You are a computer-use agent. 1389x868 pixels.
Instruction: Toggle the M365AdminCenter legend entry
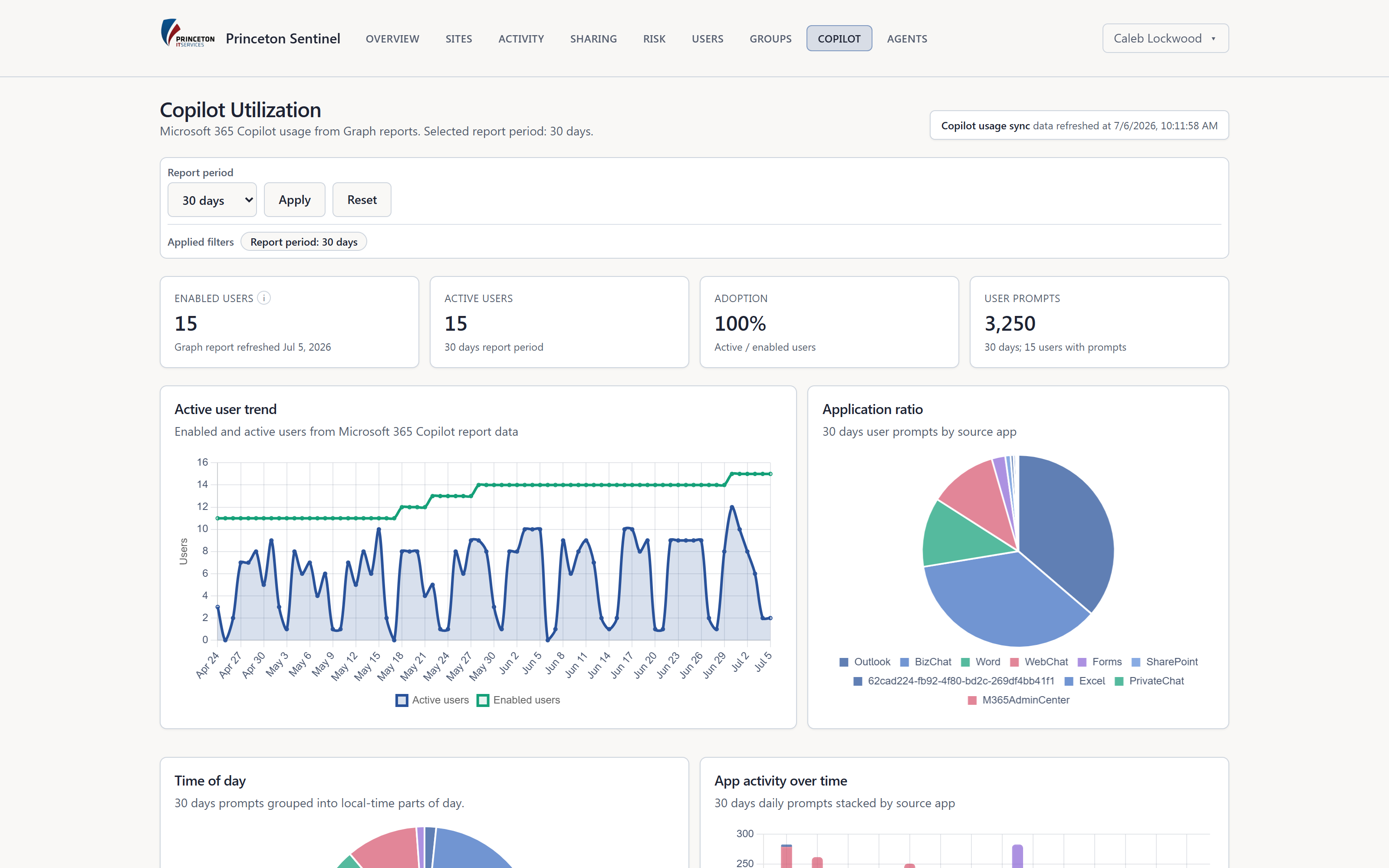click(x=1018, y=700)
